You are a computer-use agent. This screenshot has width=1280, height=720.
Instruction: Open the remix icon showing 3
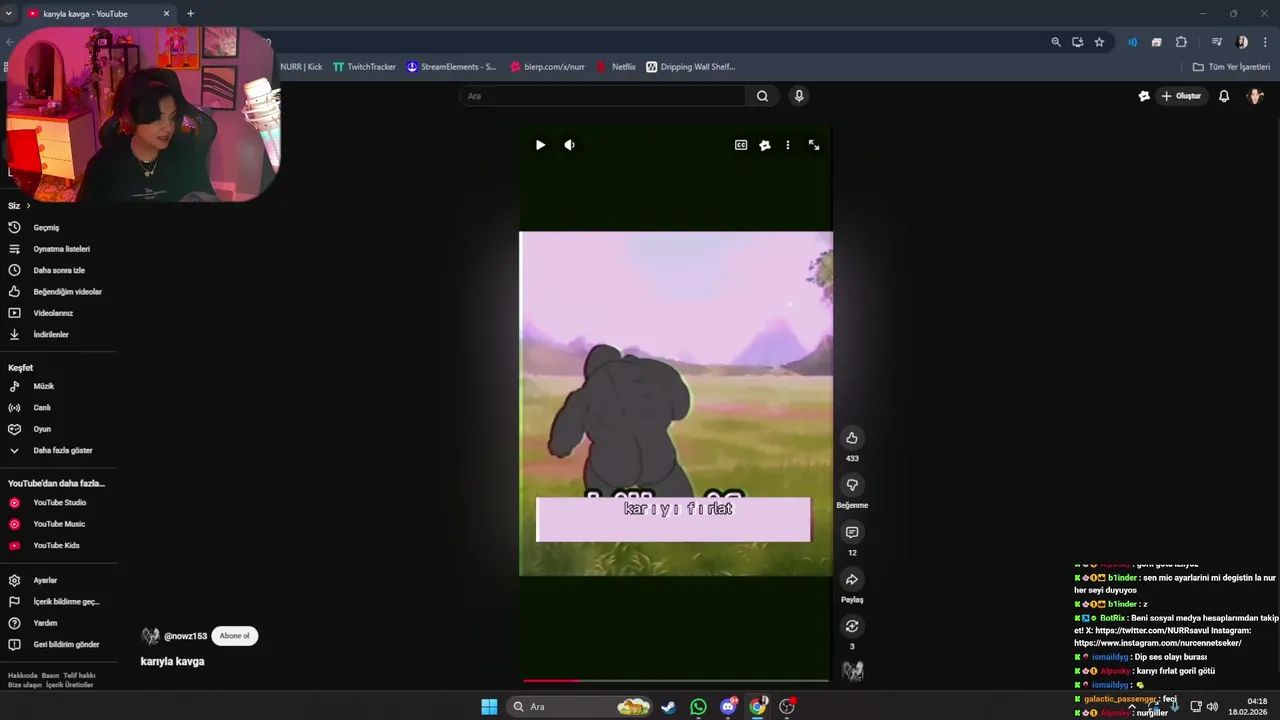(852, 626)
